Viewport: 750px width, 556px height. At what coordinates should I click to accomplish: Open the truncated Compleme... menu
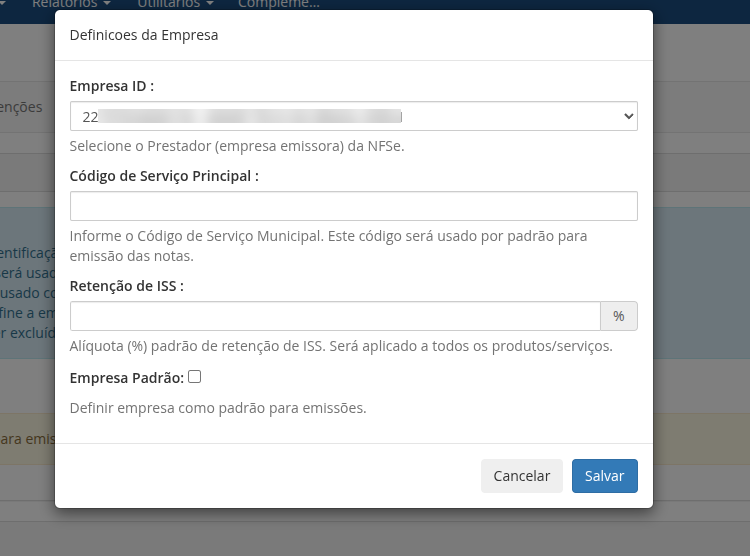pyautogui.click(x=278, y=4)
